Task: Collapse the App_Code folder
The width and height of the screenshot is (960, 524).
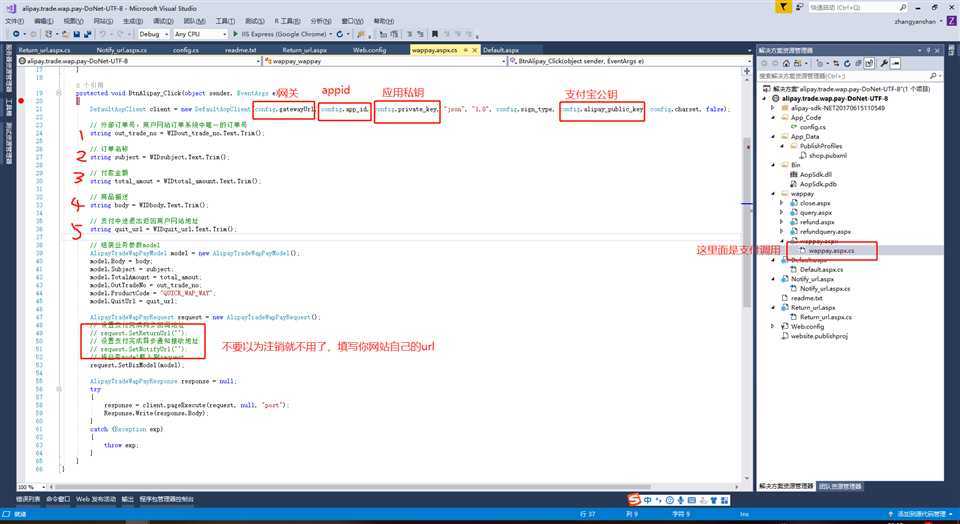Action: coord(773,118)
